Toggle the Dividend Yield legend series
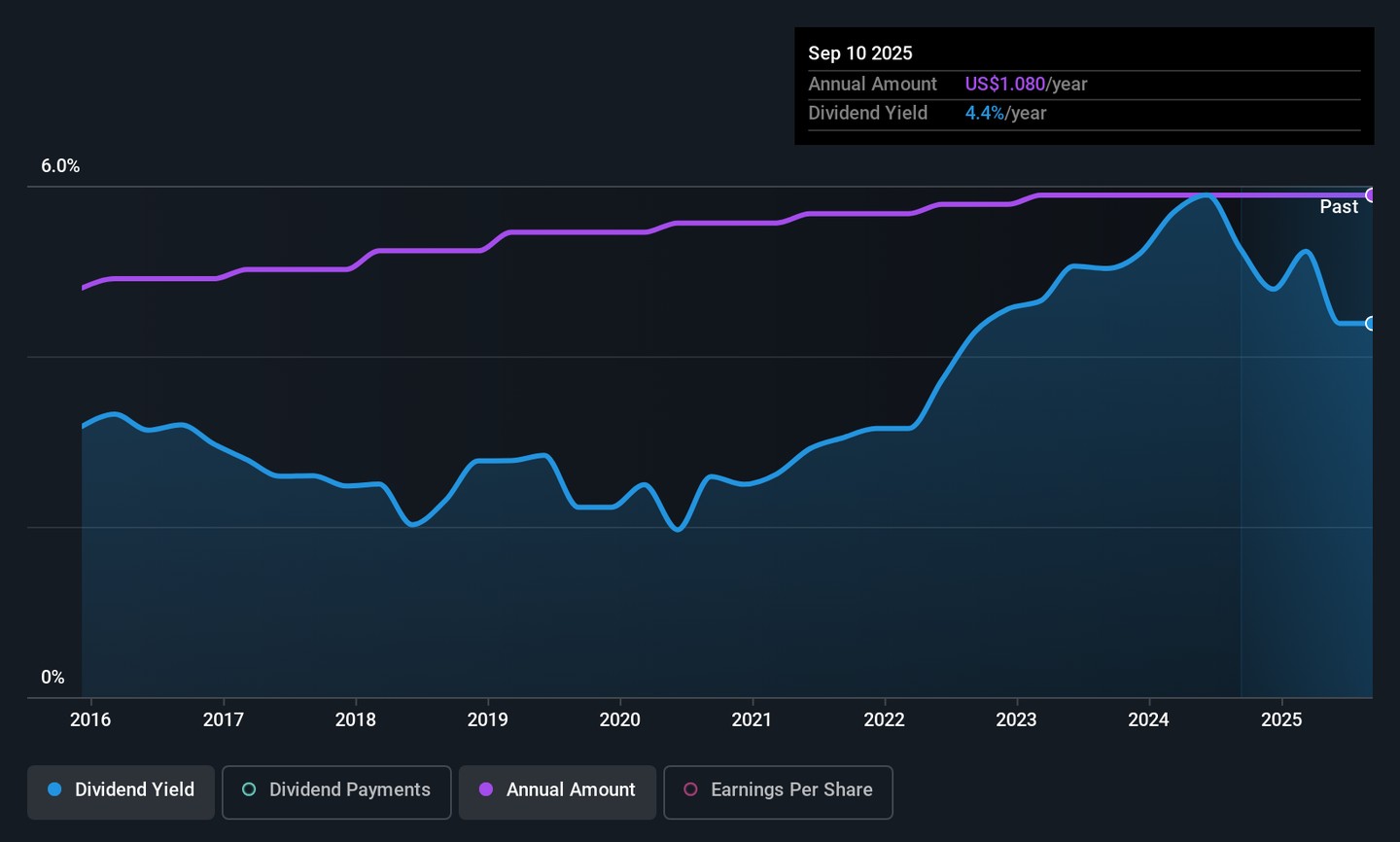The height and width of the screenshot is (842, 1400). 122,790
